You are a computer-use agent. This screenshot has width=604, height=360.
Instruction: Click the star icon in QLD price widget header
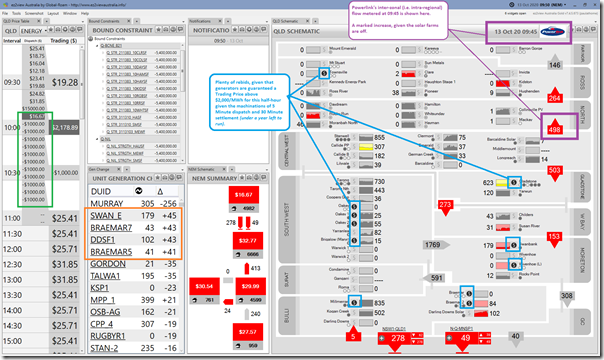(51, 30)
